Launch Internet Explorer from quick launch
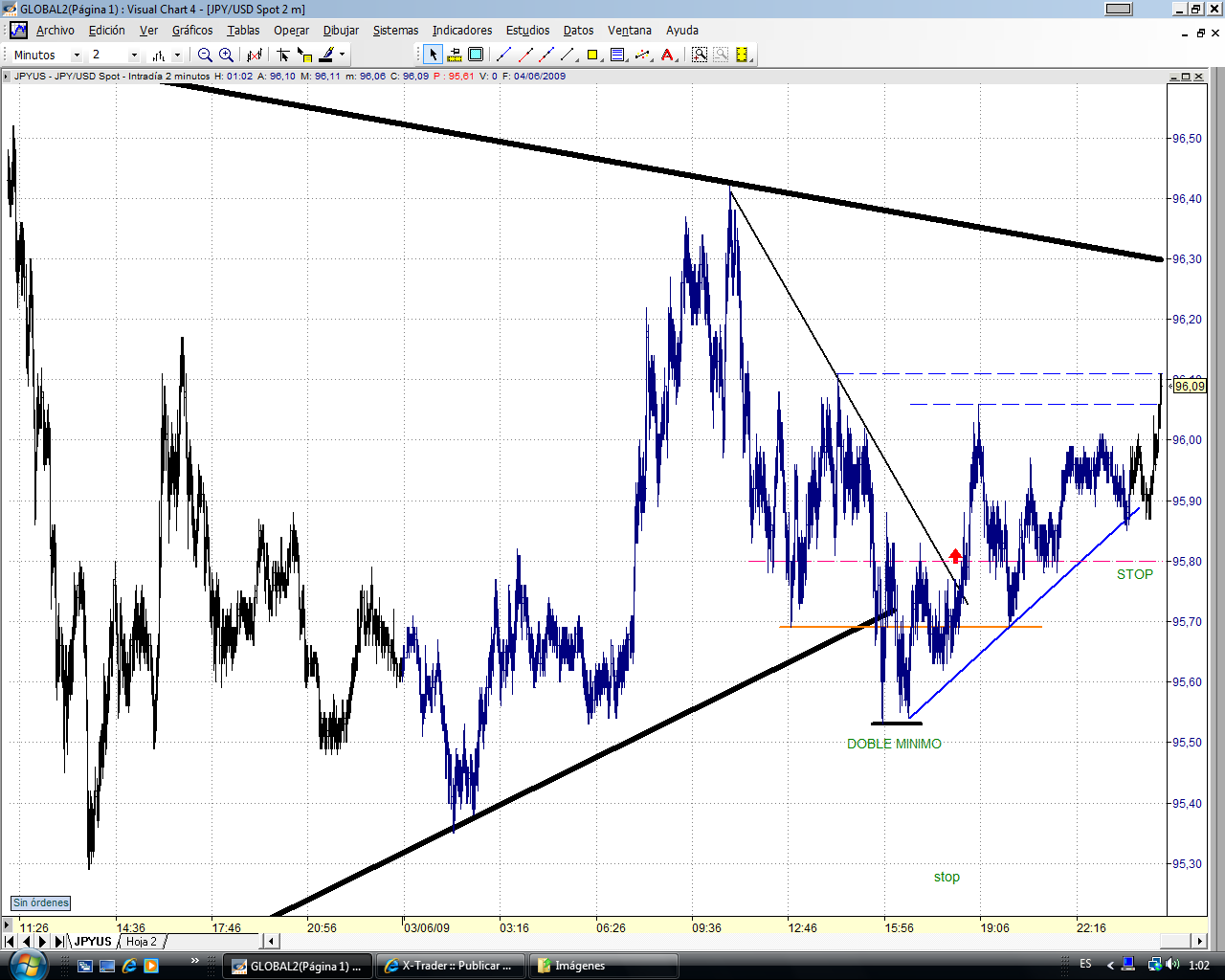Screen dimensions: 1225x980 point(129,966)
